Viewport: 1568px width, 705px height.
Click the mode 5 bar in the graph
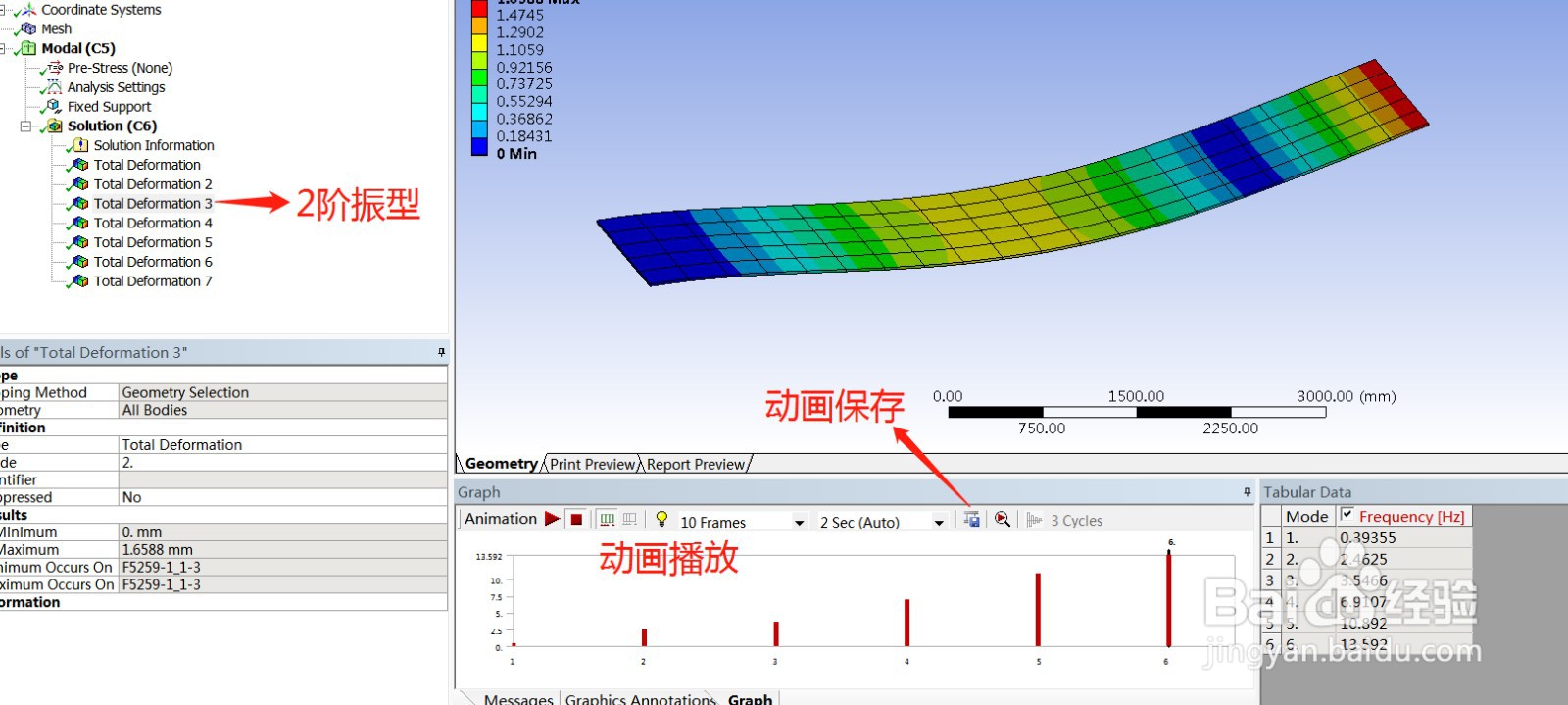point(1037,610)
